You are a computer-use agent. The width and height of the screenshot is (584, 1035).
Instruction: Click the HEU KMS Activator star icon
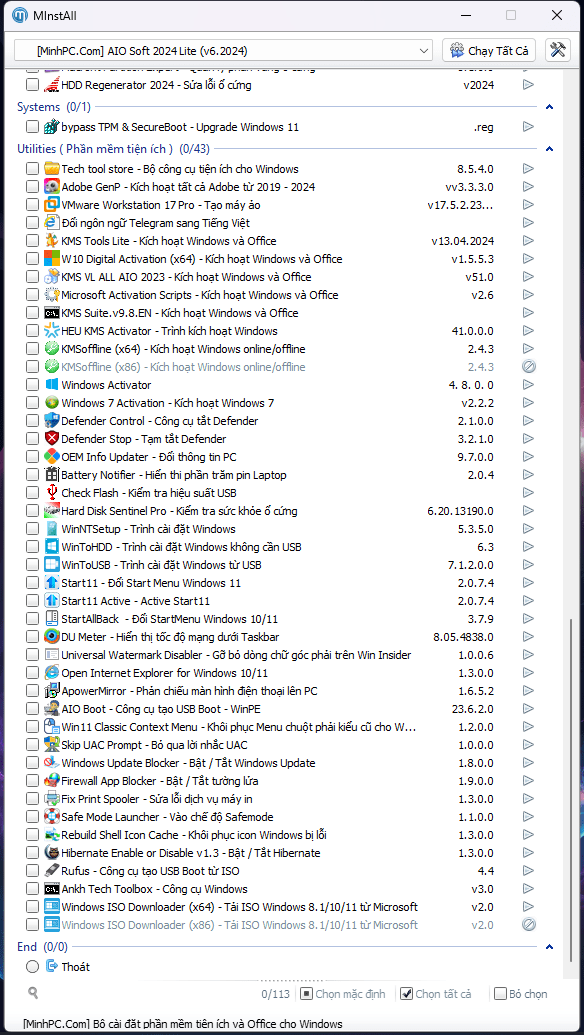[51, 331]
